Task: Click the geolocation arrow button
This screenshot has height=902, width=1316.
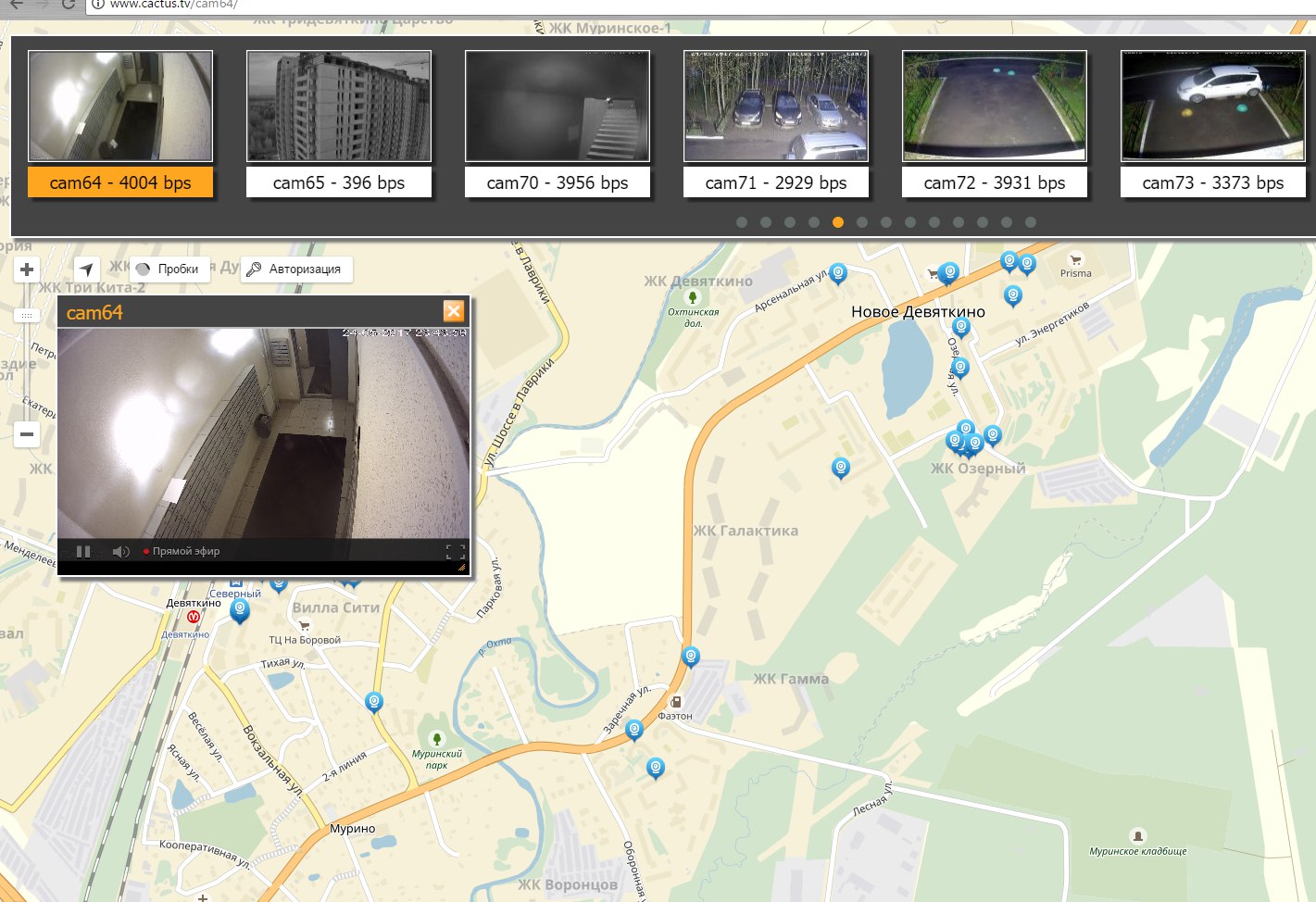Action: [x=86, y=269]
